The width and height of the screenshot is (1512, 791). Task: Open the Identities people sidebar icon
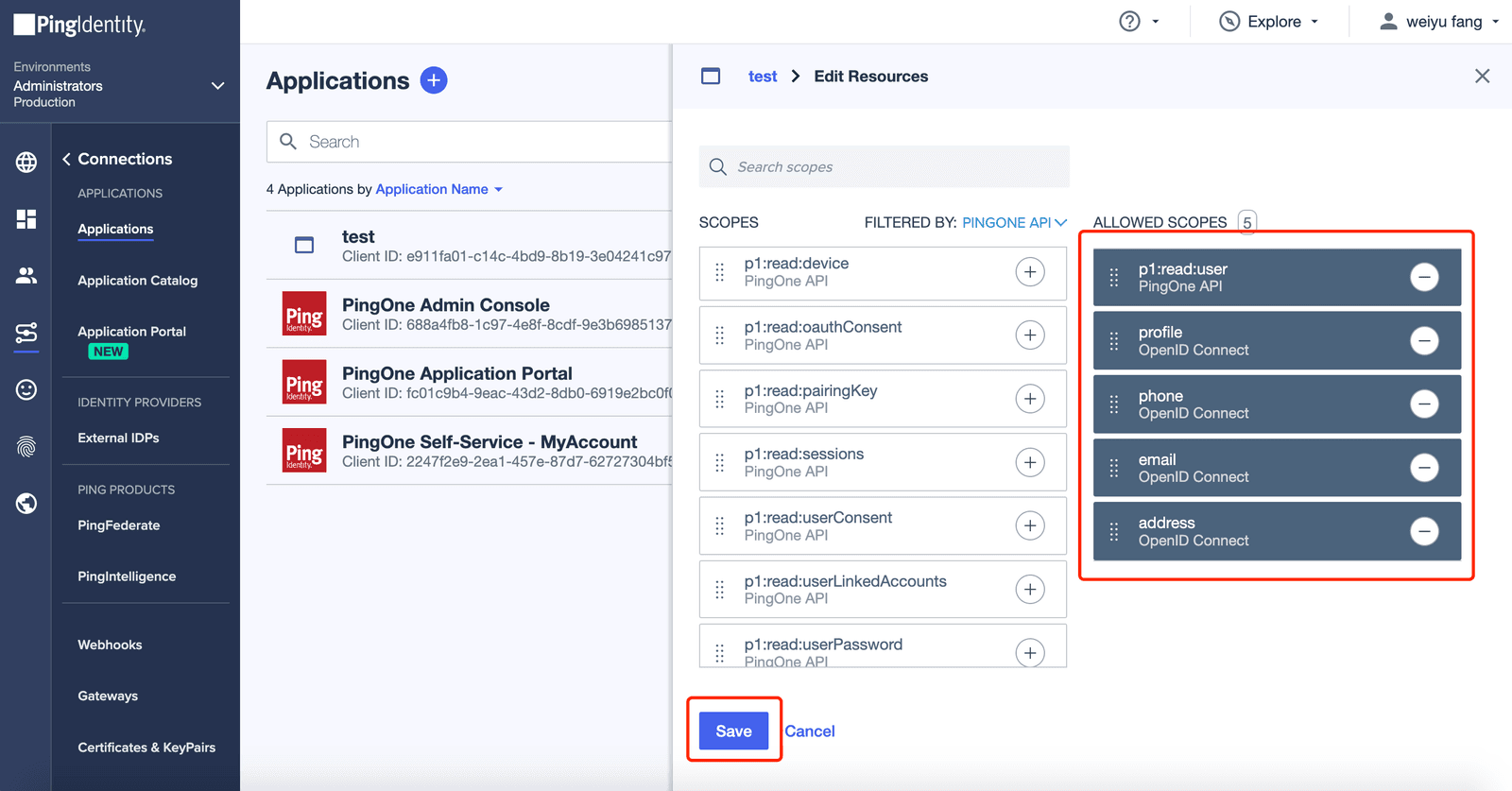point(26,275)
